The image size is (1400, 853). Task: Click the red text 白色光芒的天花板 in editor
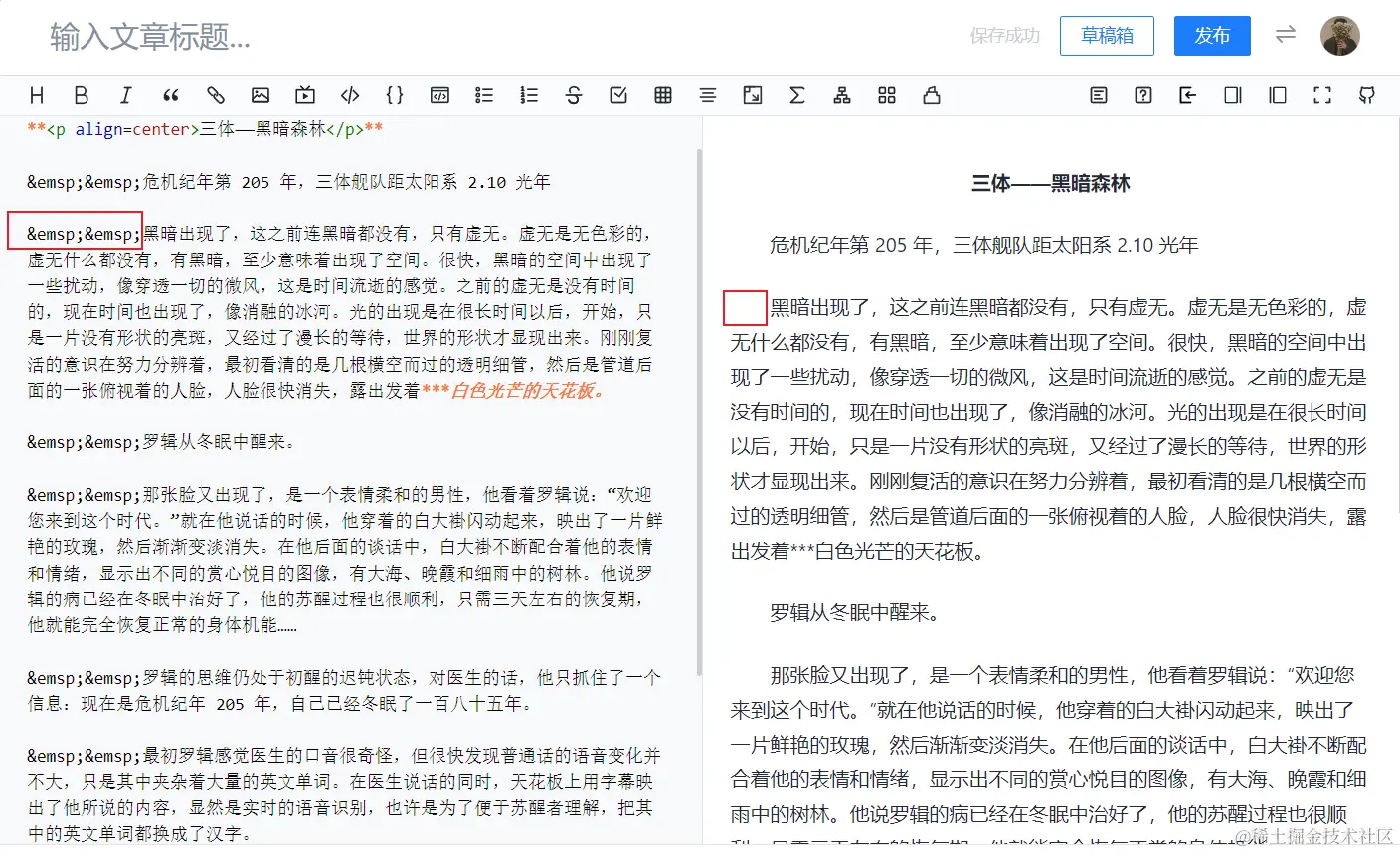point(527,390)
